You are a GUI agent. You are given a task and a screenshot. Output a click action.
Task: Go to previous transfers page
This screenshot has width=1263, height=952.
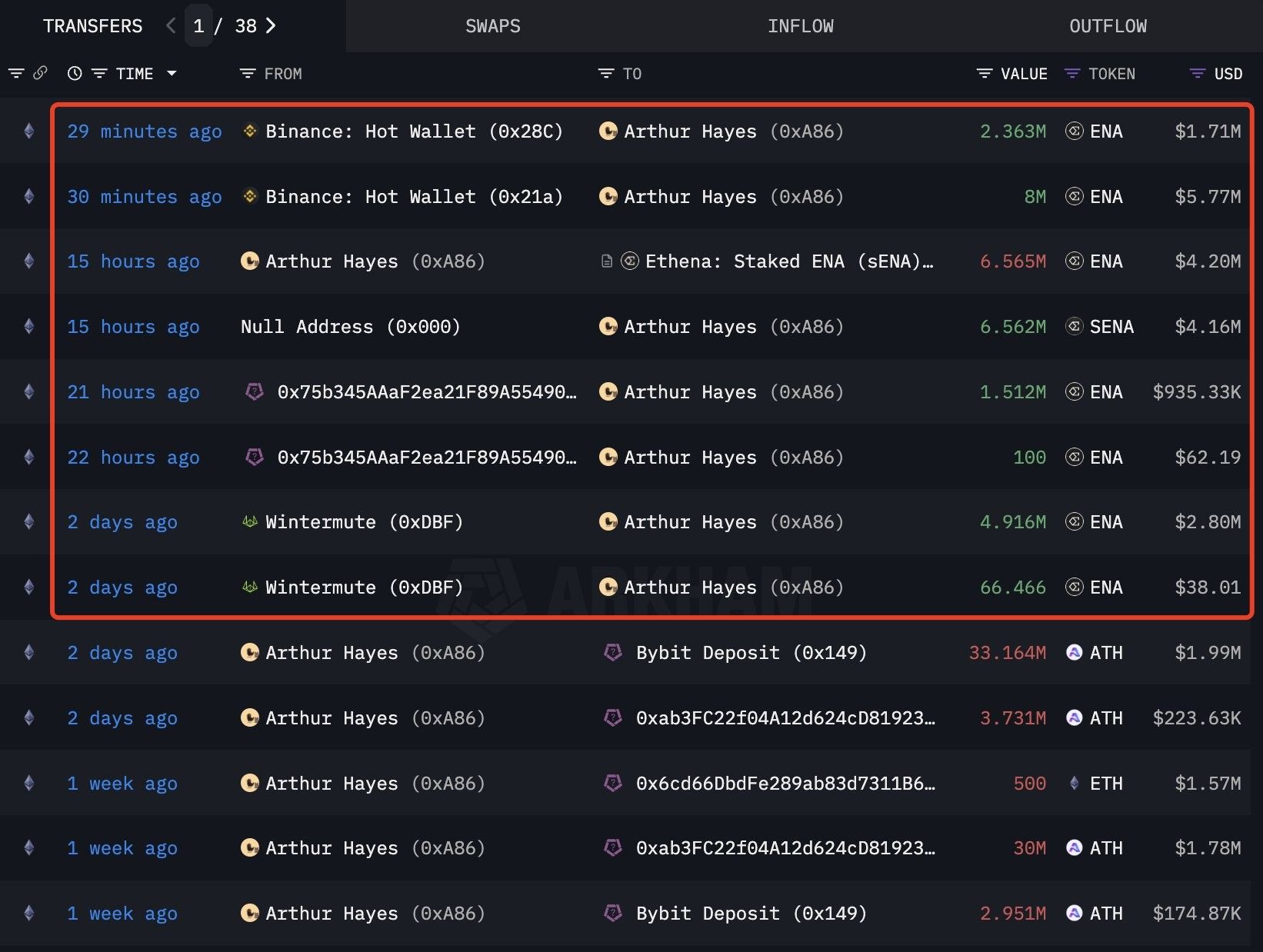[171, 26]
